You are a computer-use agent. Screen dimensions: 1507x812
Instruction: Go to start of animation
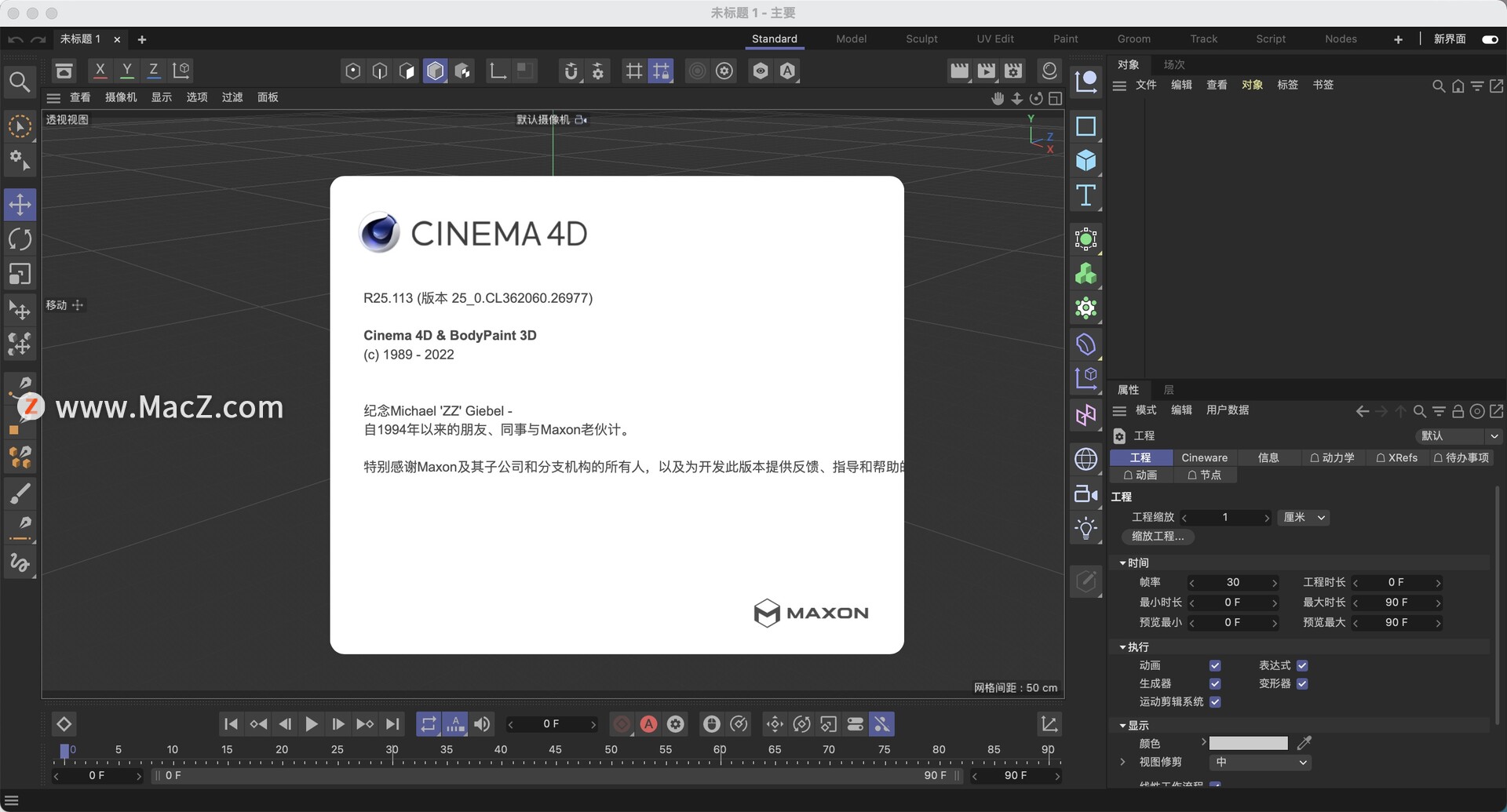point(231,724)
